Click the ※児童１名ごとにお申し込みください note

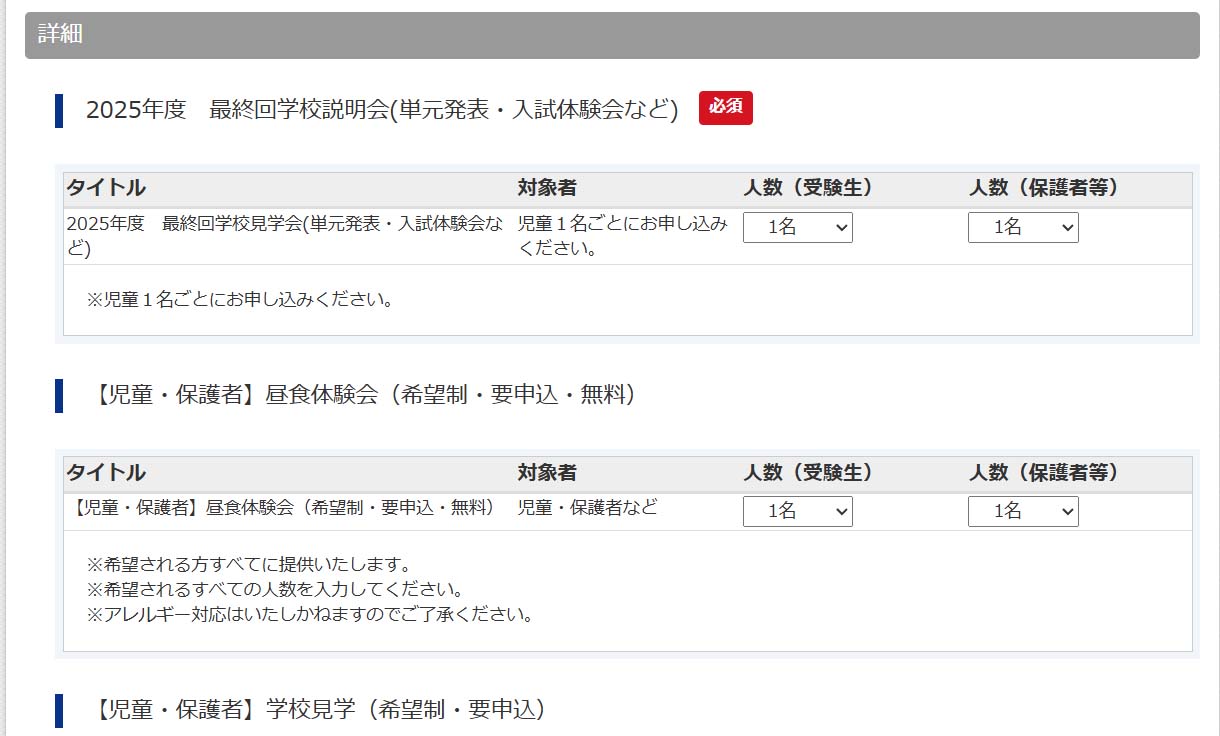click(240, 299)
